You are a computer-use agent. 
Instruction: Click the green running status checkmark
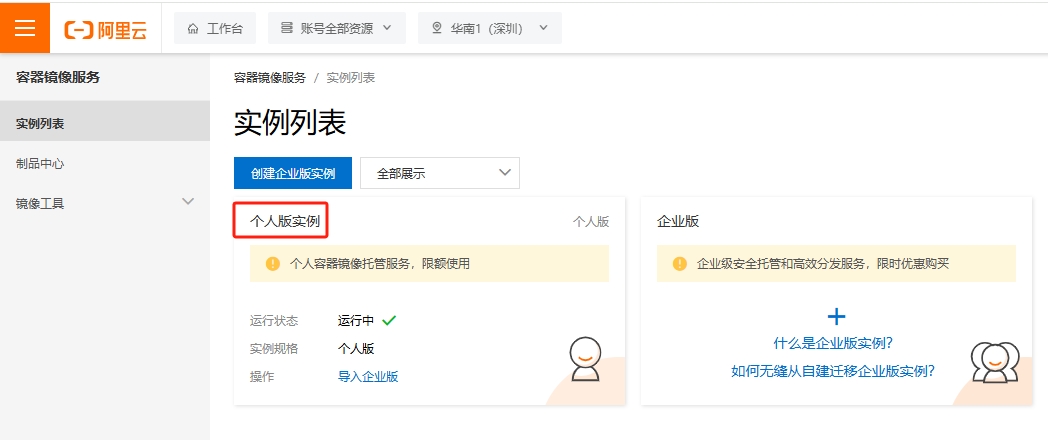coord(389,321)
